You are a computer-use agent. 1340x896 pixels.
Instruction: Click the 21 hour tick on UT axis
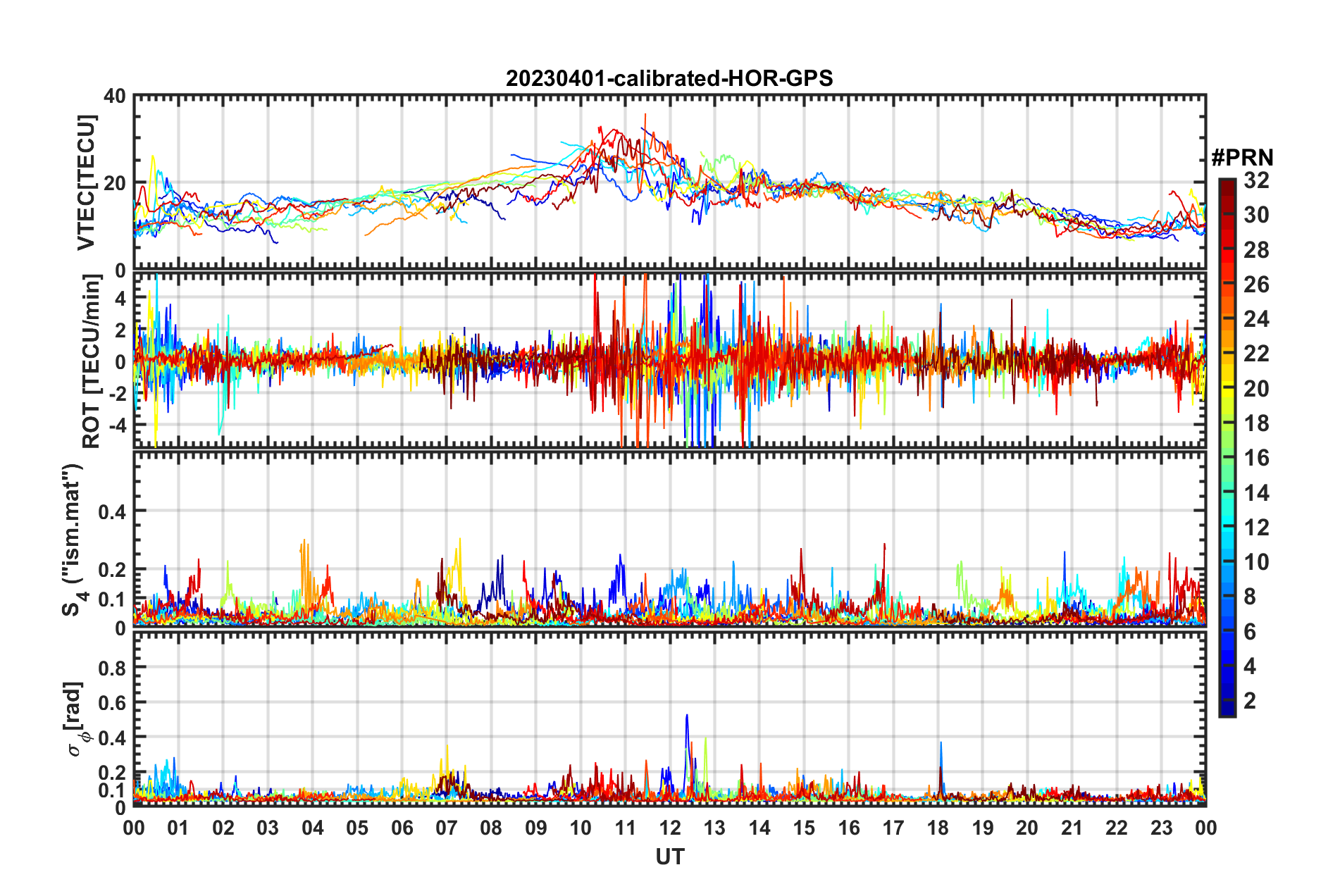[1072, 828]
